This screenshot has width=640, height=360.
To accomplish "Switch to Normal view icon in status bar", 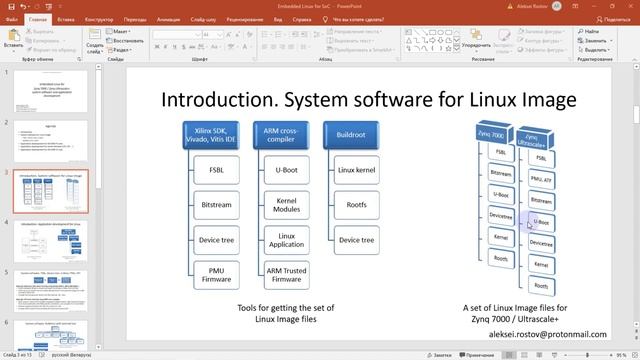I will [x=509, y=355].
